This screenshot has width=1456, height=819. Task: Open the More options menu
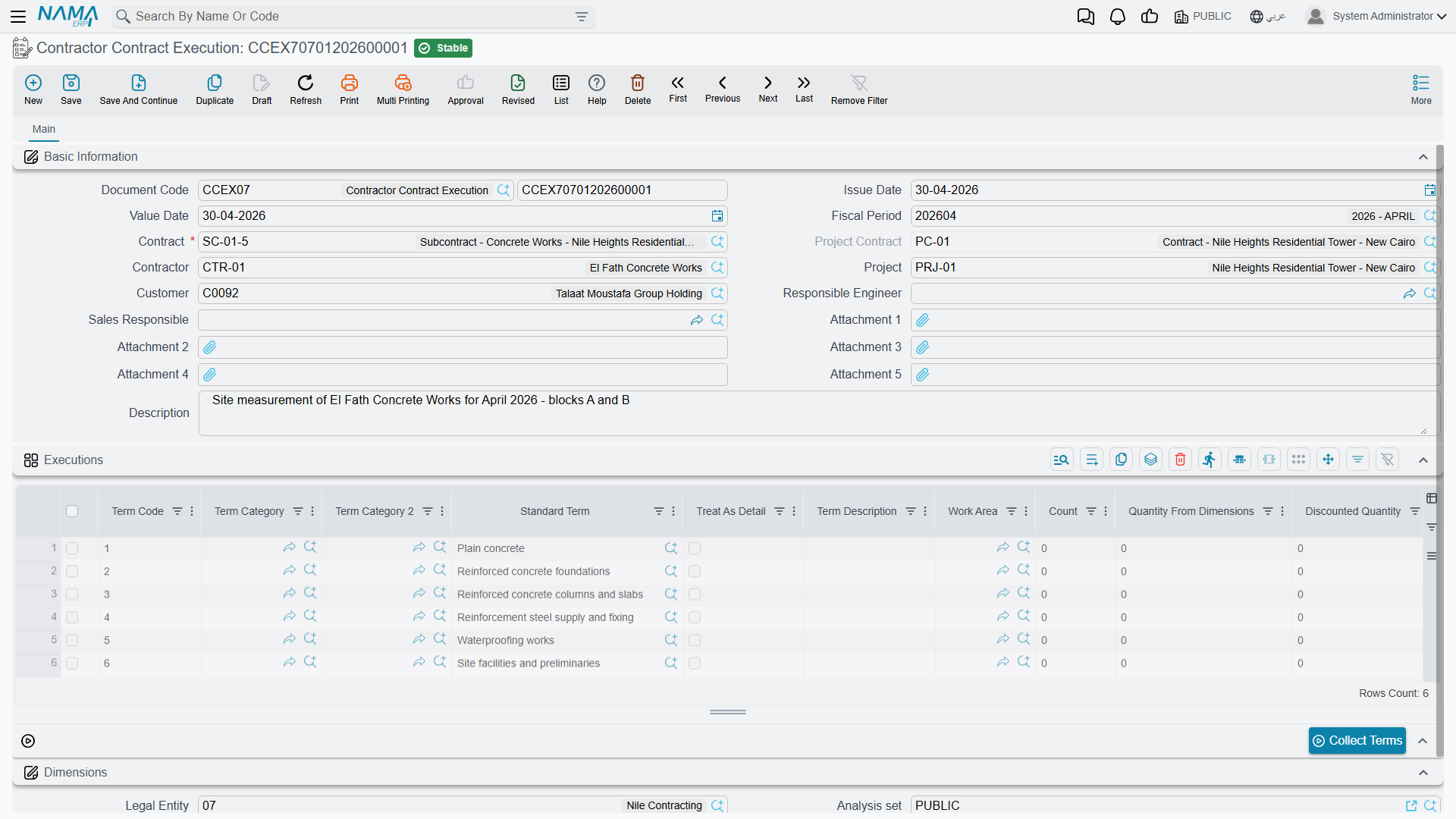click(x=1421, y=89)
